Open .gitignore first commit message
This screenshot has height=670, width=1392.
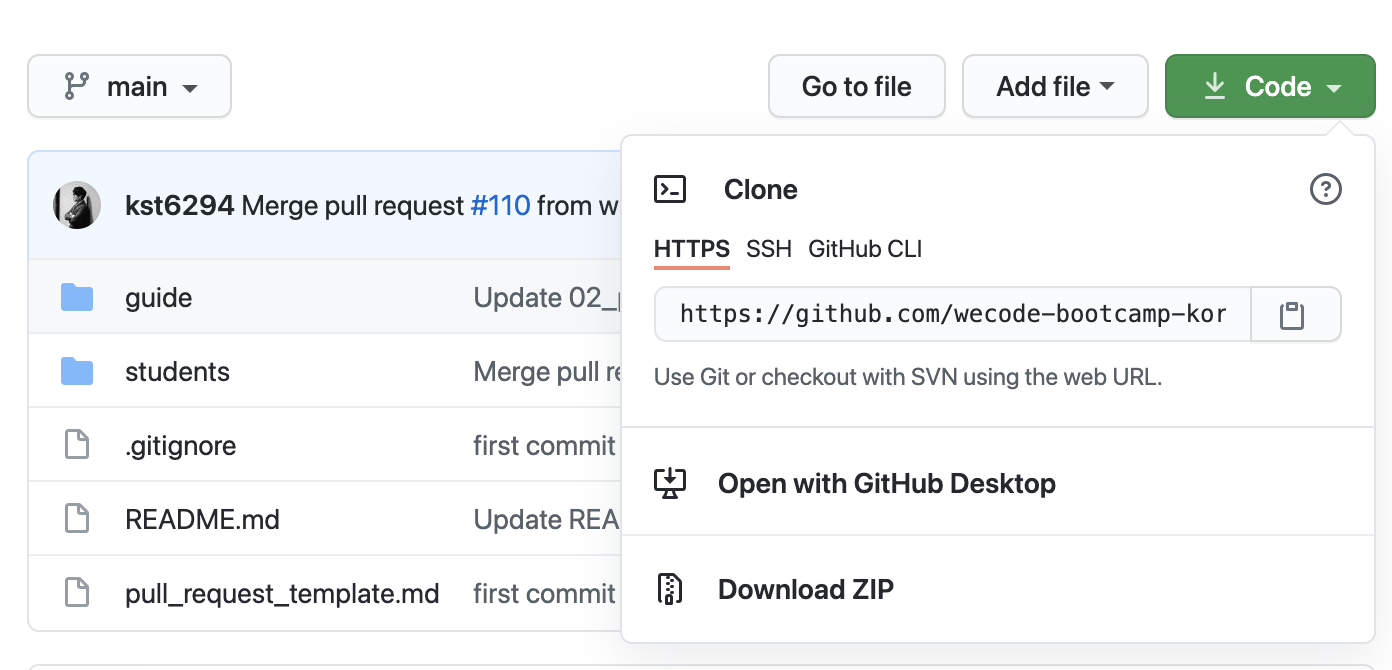pyautogui.click(x=544, y=445)
